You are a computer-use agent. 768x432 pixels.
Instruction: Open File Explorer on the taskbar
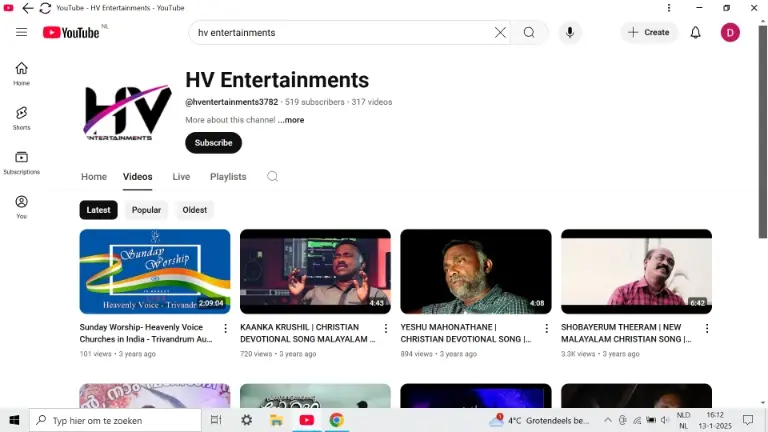tap(276, 420)
